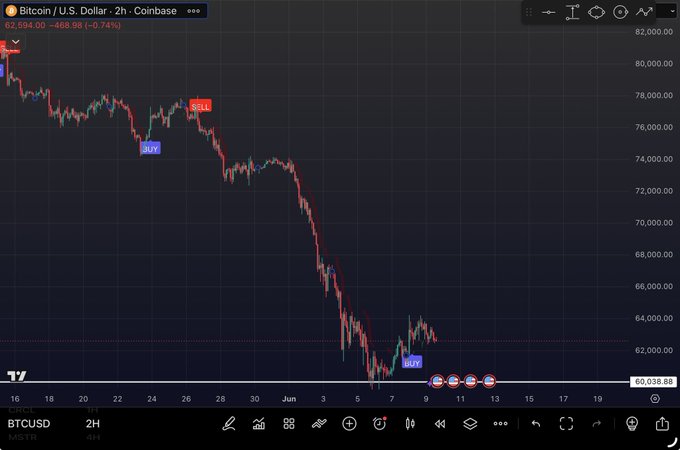Tap the share export icon
Screen dimensions: 680x450
[662, 424]
